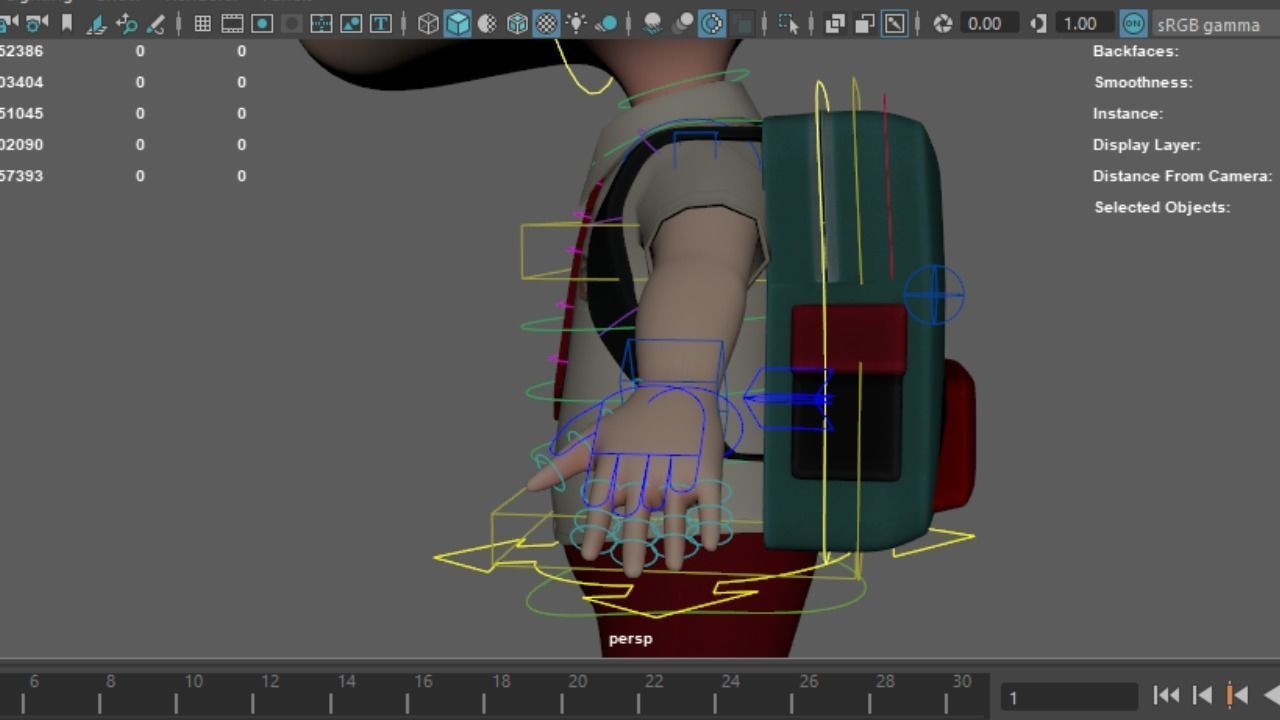Toggle X-ray display icon
This screenshot has height=720, width=1280.
pos(835,23)
